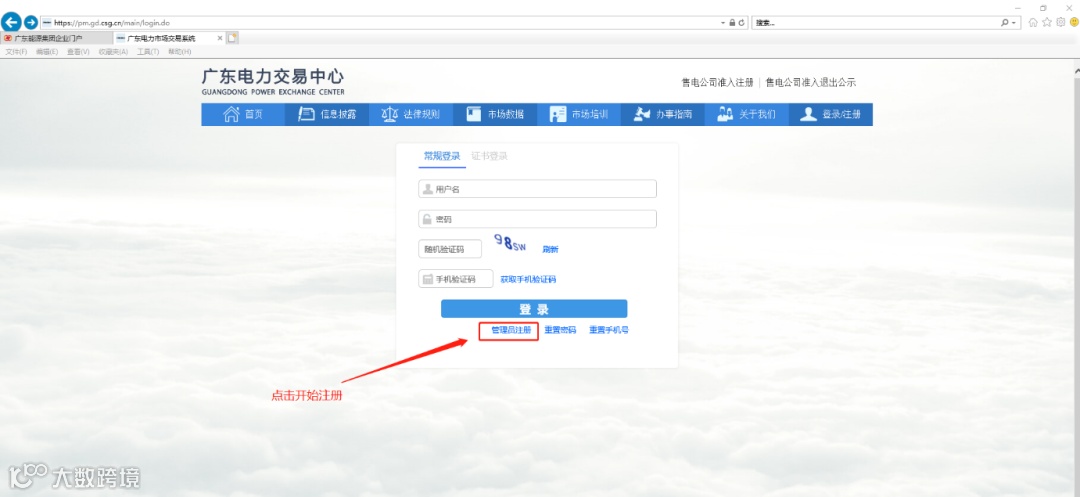This screenshot has width=1080, height=497.
Task: Expand the address bar history dropdown arrow
Action: click(x=724, y=23)
